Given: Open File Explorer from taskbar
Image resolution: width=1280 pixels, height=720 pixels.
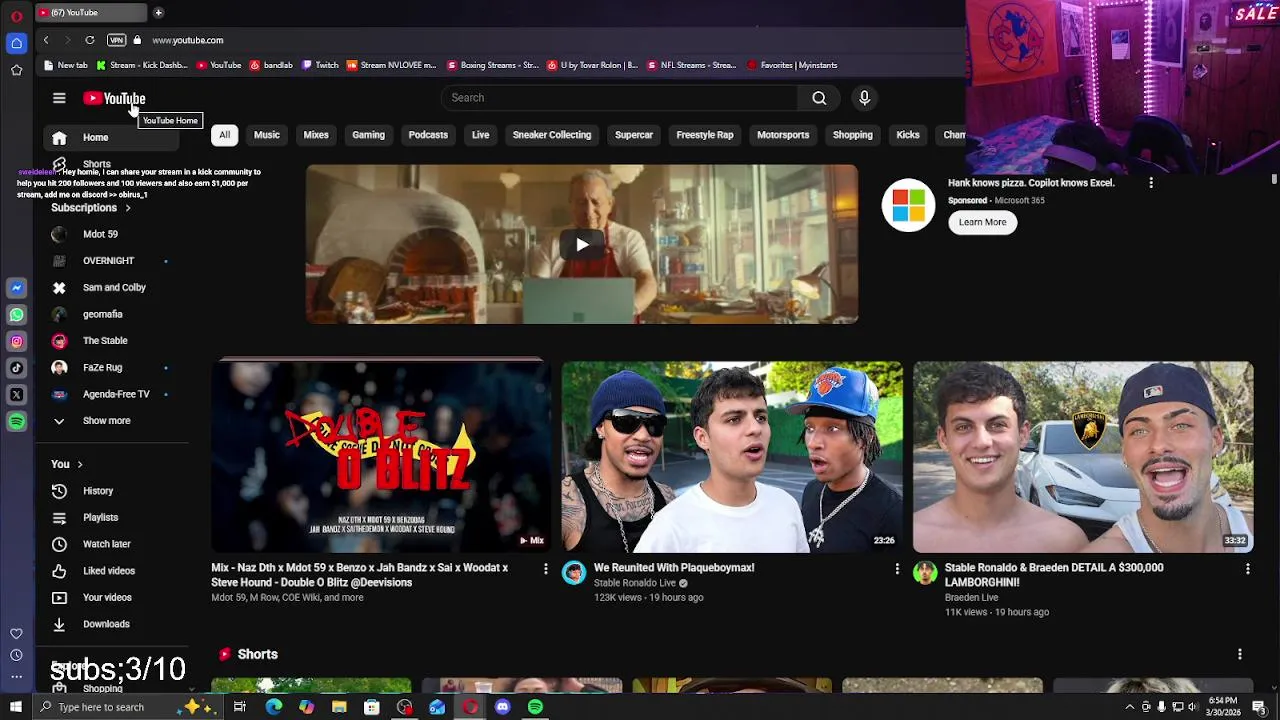Looking at the screenshot, I should [339, 707].
